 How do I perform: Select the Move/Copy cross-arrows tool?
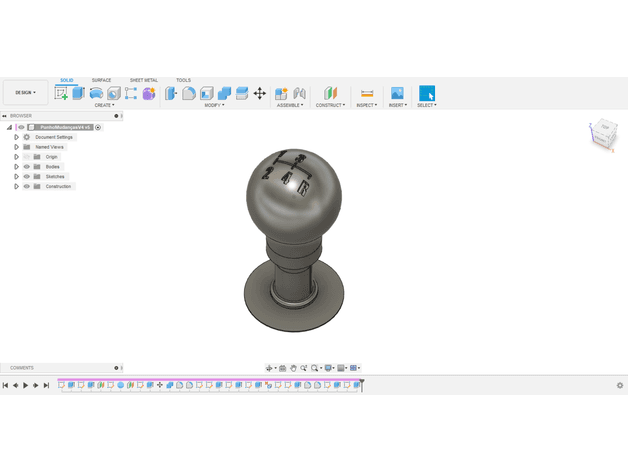click(260, 93)
